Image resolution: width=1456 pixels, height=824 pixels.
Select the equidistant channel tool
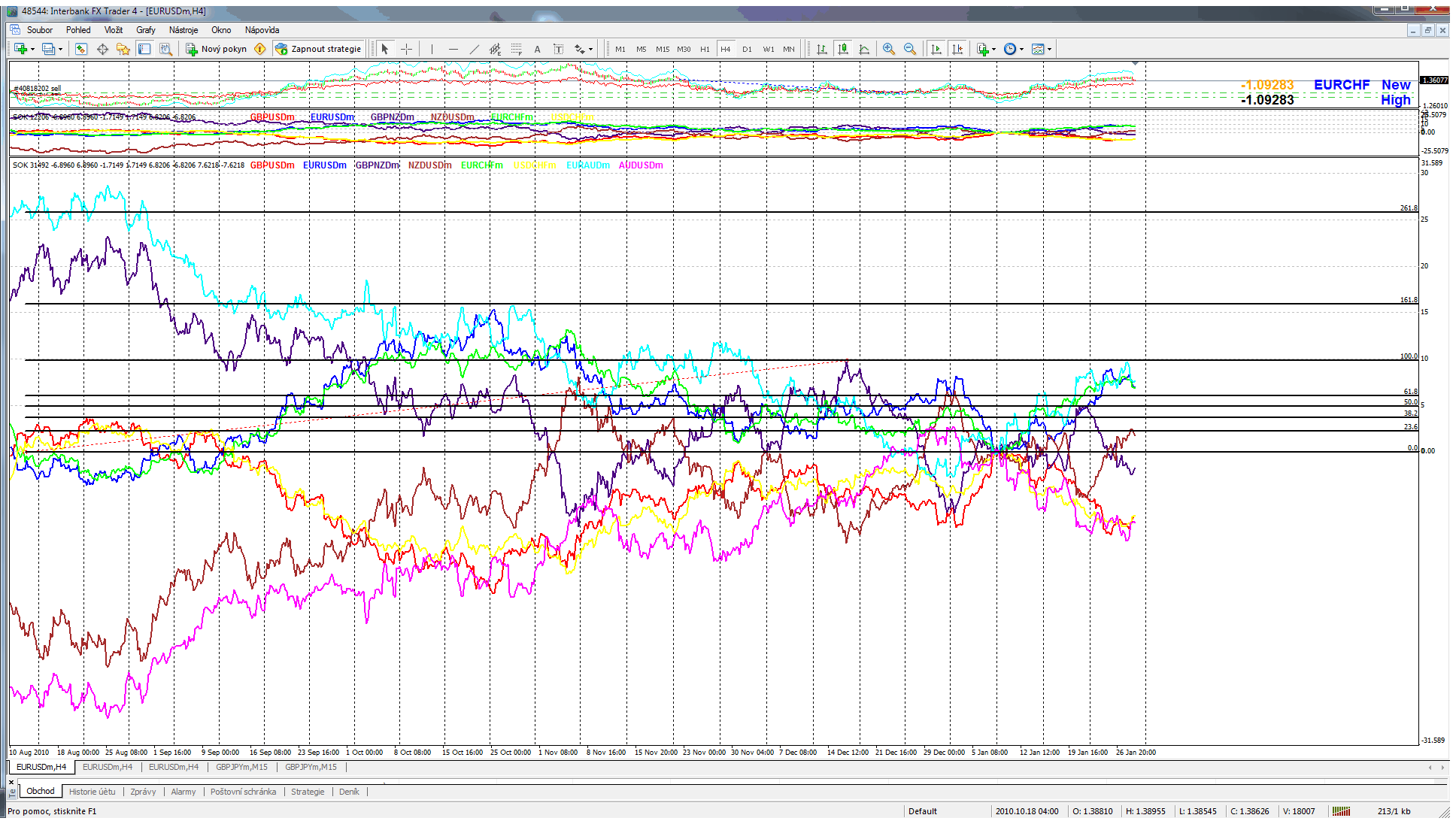495,49
